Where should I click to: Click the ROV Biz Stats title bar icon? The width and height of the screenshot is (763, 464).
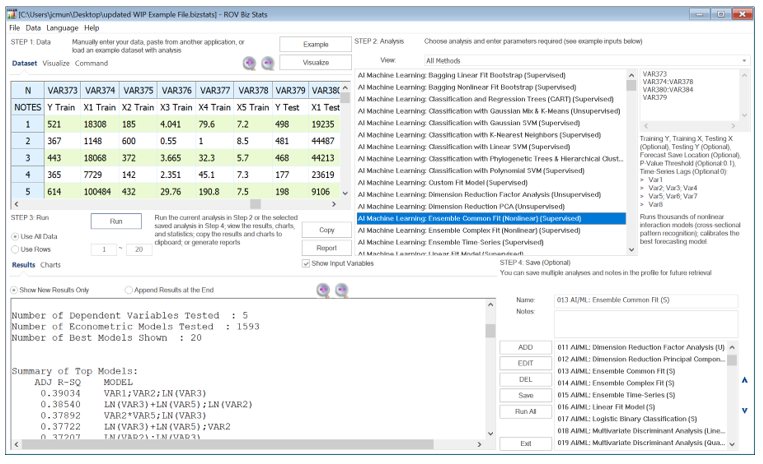coord(12,14)
